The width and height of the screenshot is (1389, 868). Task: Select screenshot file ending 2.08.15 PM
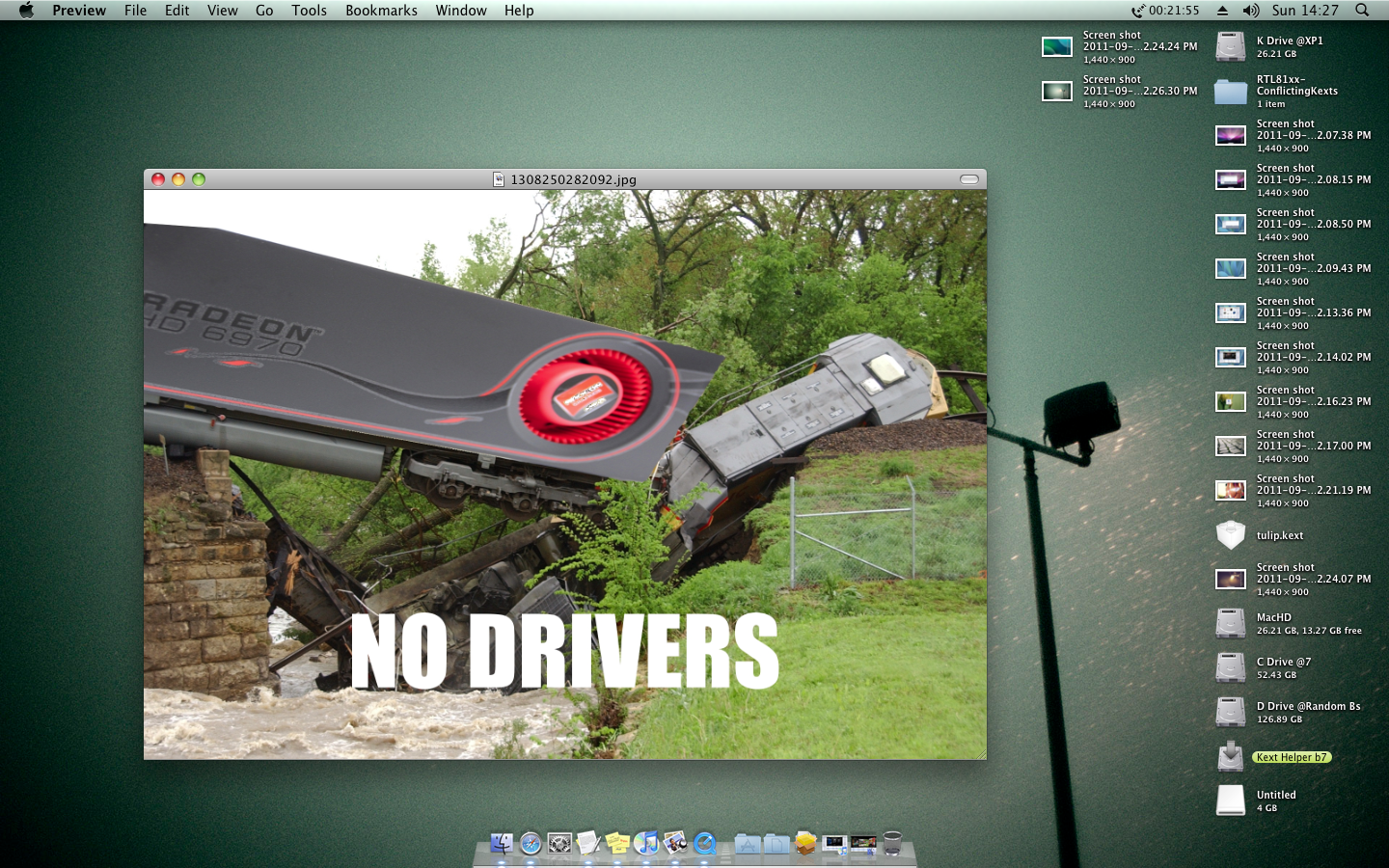[x=1231, y=180]
